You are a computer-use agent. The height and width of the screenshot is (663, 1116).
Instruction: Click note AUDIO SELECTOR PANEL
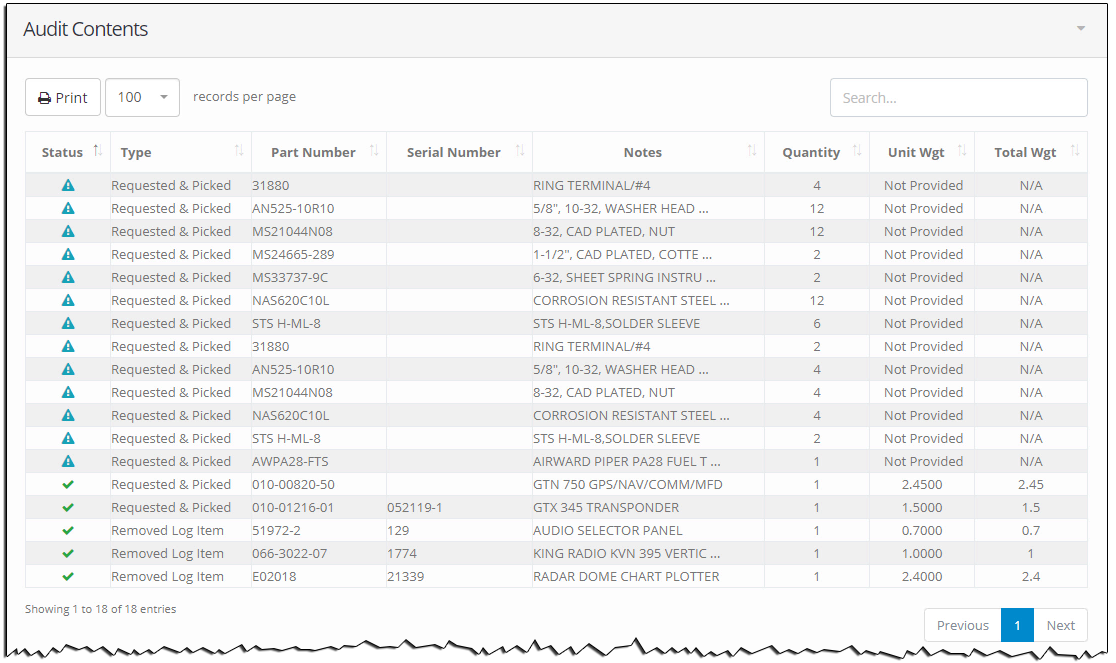pos(608,531)
